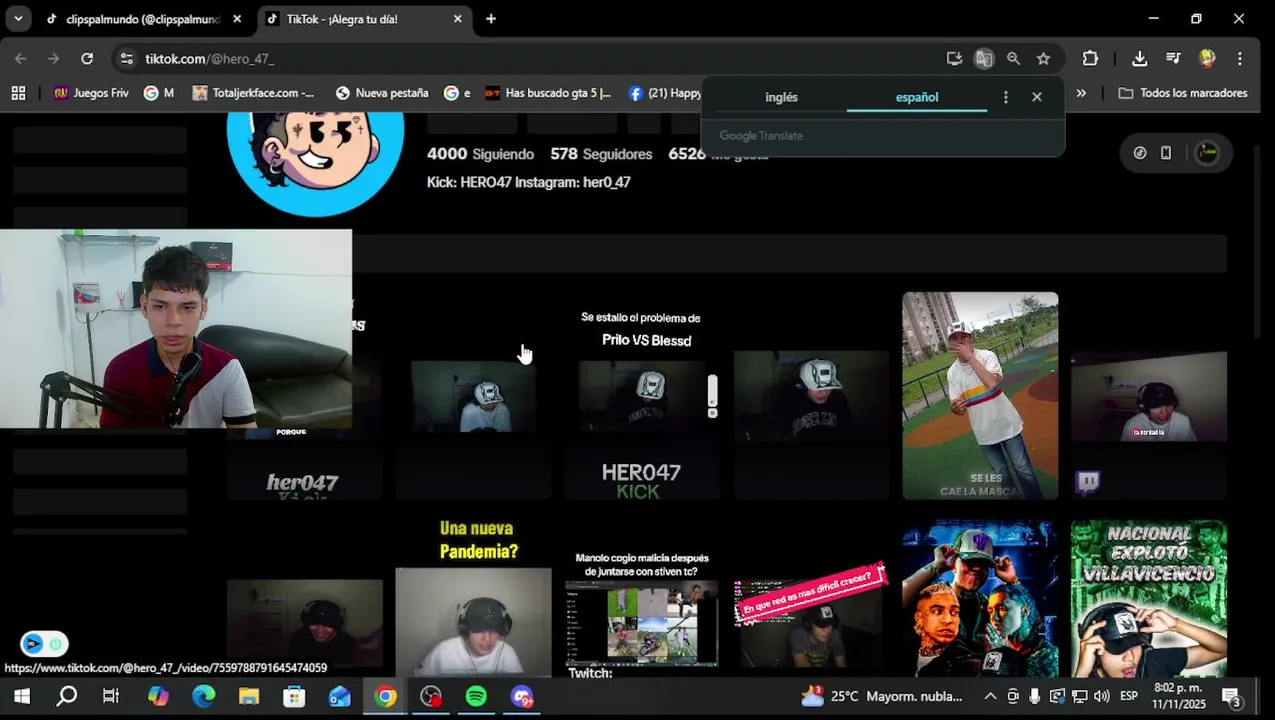This screenshot has height=720, width=1275.
Task: Open Todos los marcadores folder
Action: (1183, 93)
